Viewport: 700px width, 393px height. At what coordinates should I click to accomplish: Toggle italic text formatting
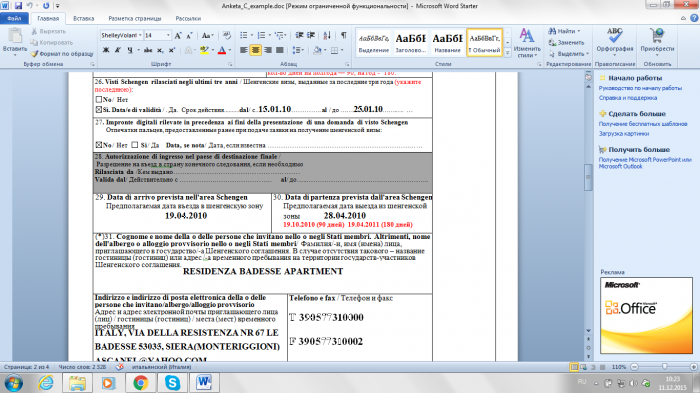click(x=117, y=50)
